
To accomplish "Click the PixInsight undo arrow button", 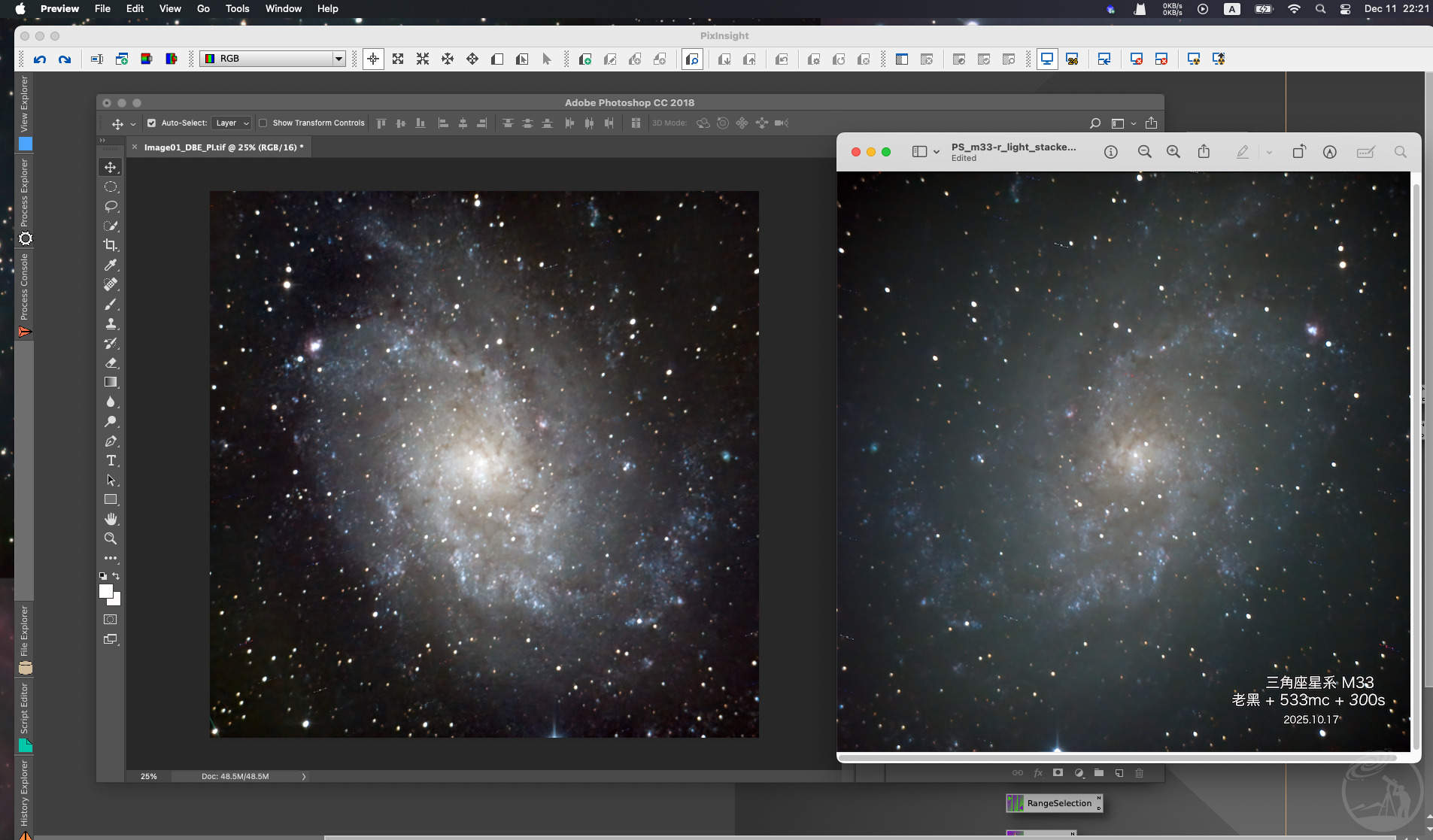I will (40, 59).
